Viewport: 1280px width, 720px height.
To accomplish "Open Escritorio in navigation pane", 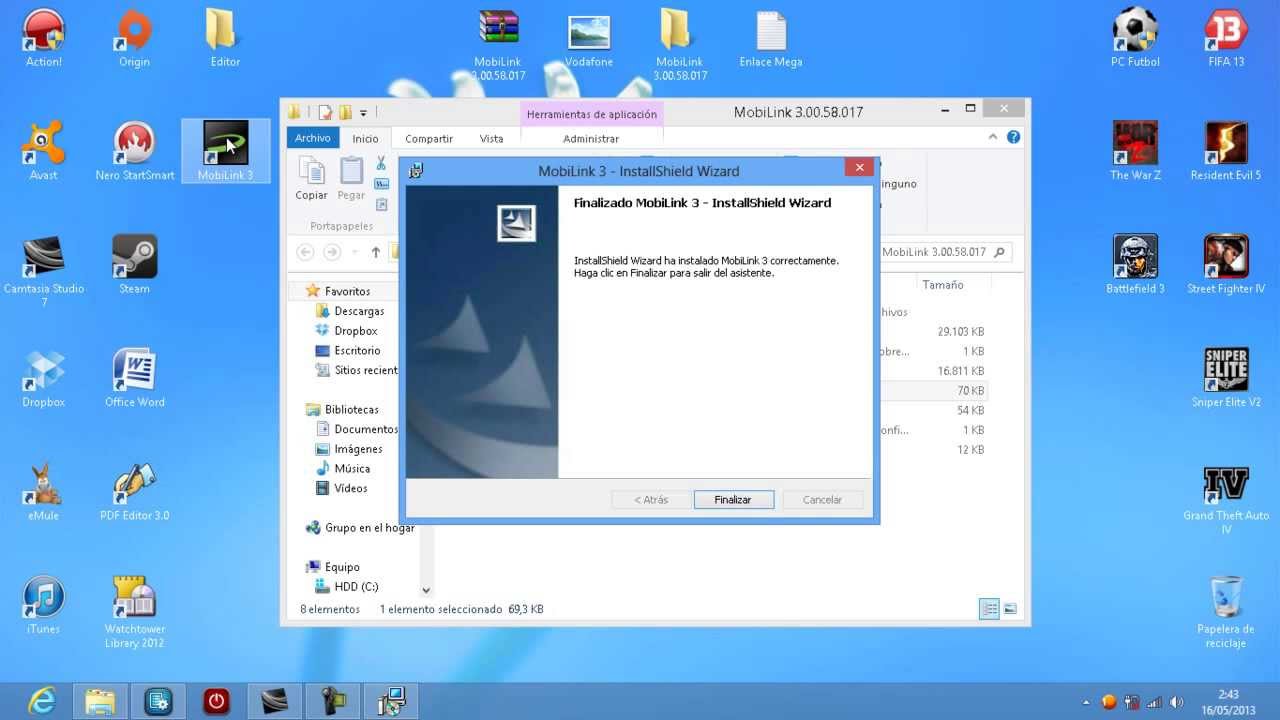I will 357,351.
